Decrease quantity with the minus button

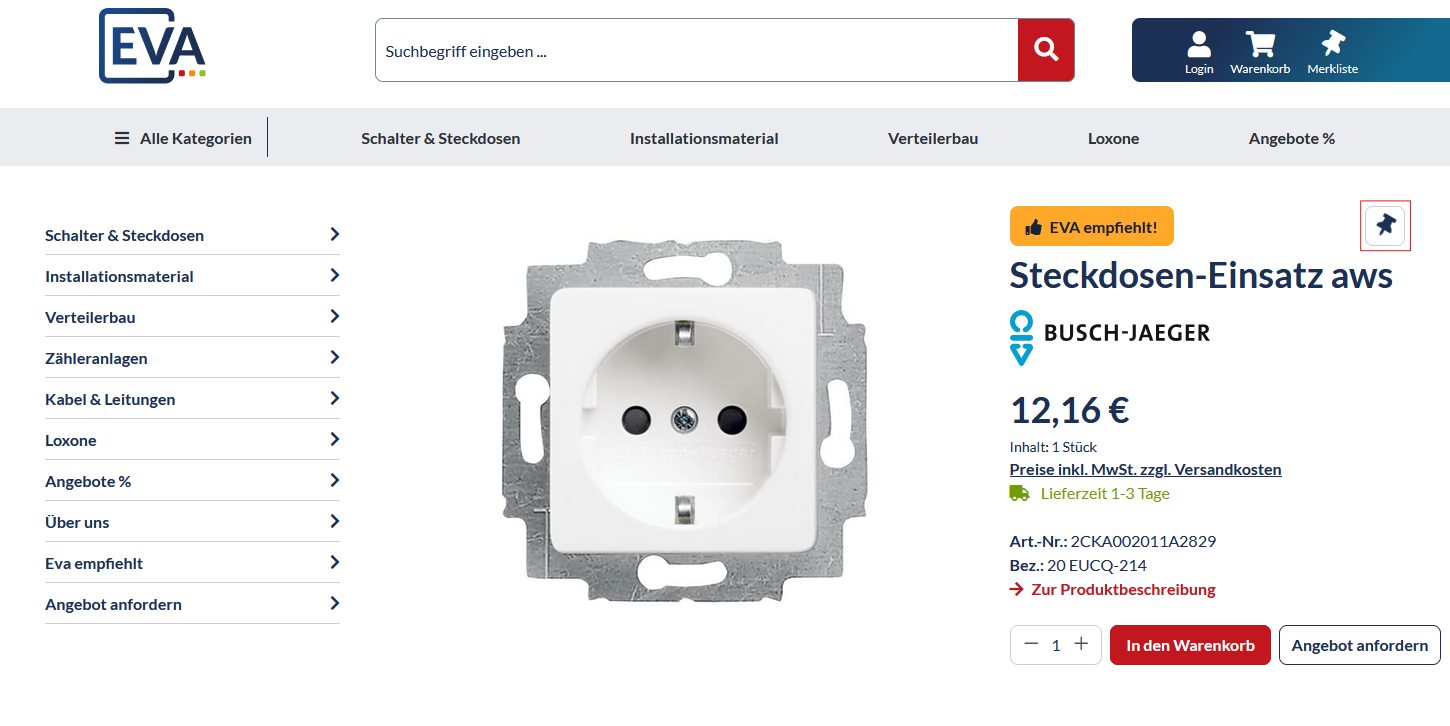(1031, 645)
